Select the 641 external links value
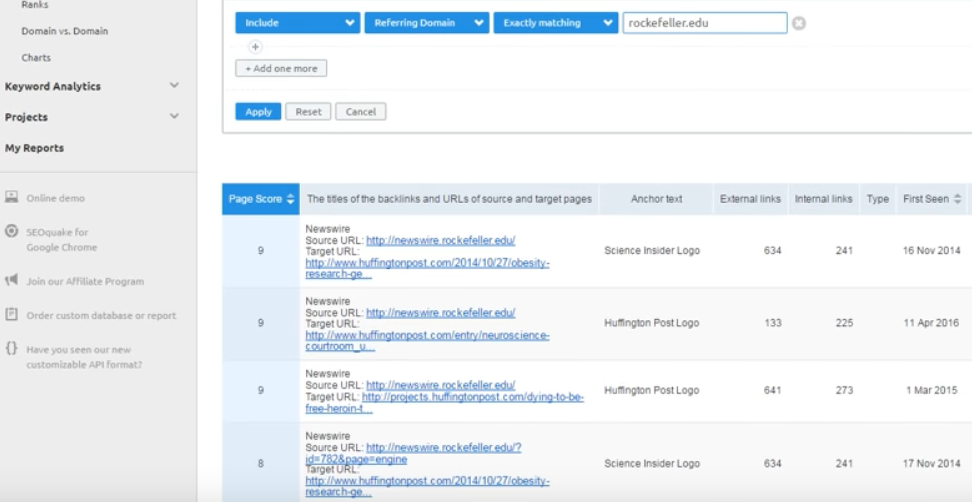 772,390
